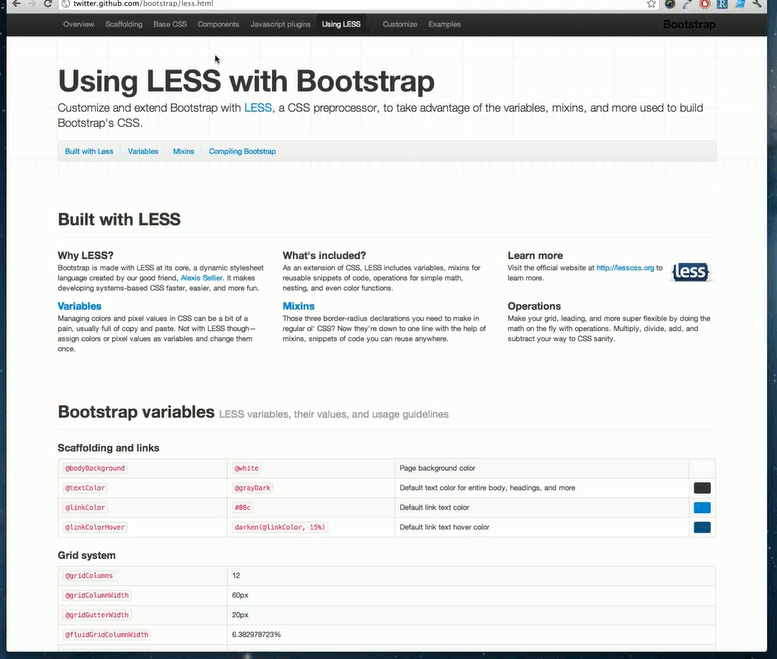
Task: Open the Customize nav item
Action: pos(399,24)
